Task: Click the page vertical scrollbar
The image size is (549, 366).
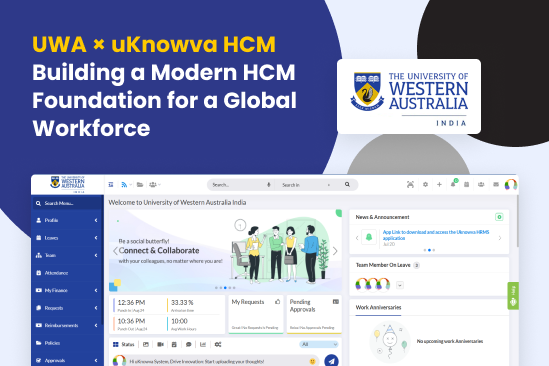Action: pos(518,222)
